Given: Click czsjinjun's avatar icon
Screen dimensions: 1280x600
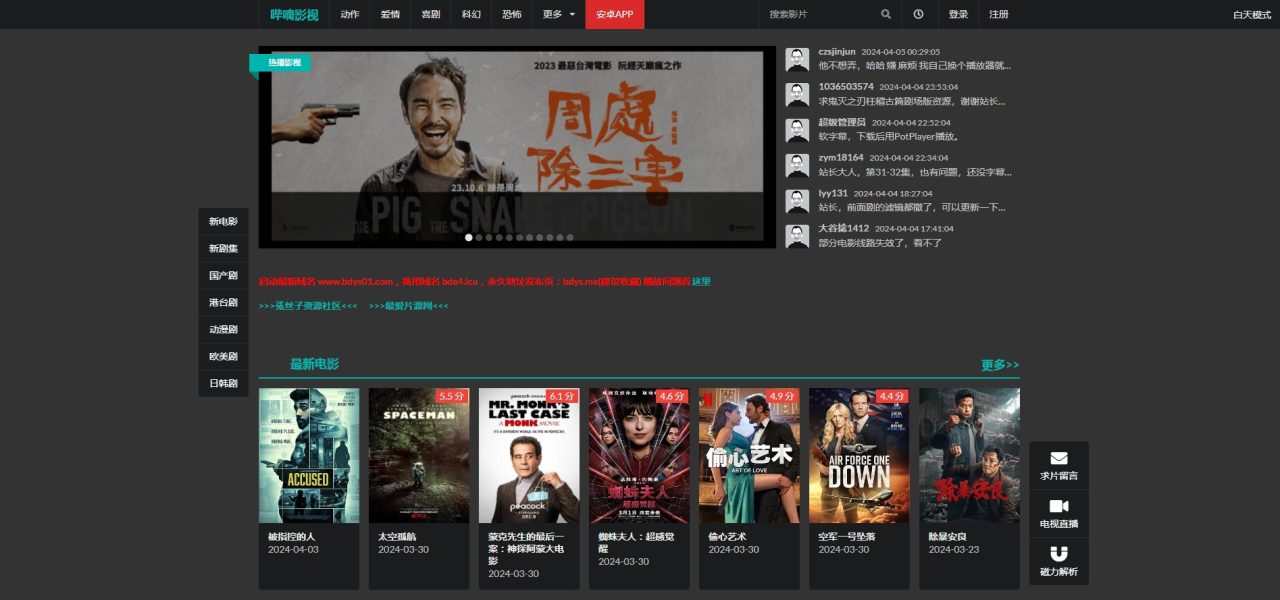Looking at the screenshot, I should (x=797, y=58).
